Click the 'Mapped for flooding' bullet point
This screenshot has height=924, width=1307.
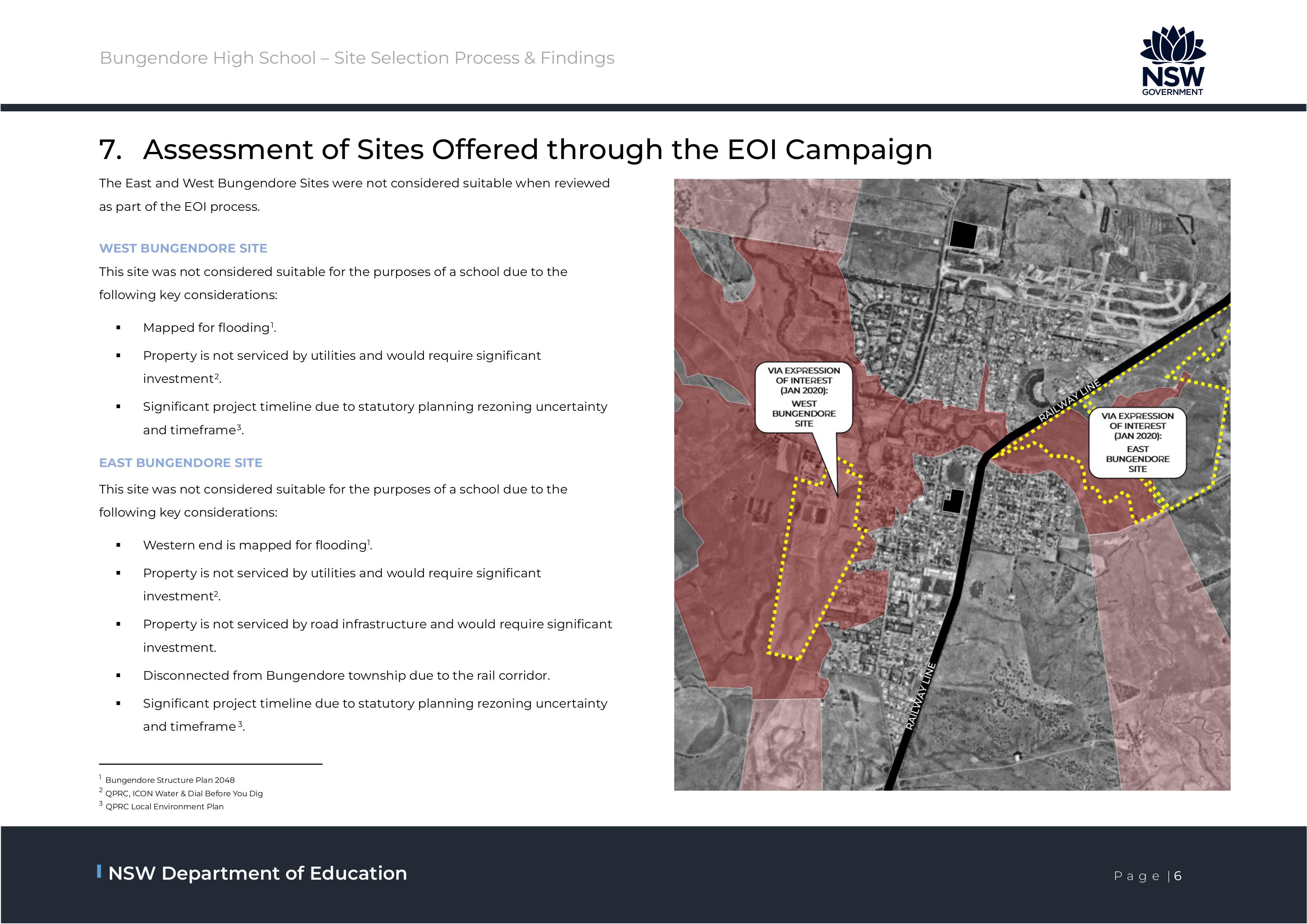209,327
